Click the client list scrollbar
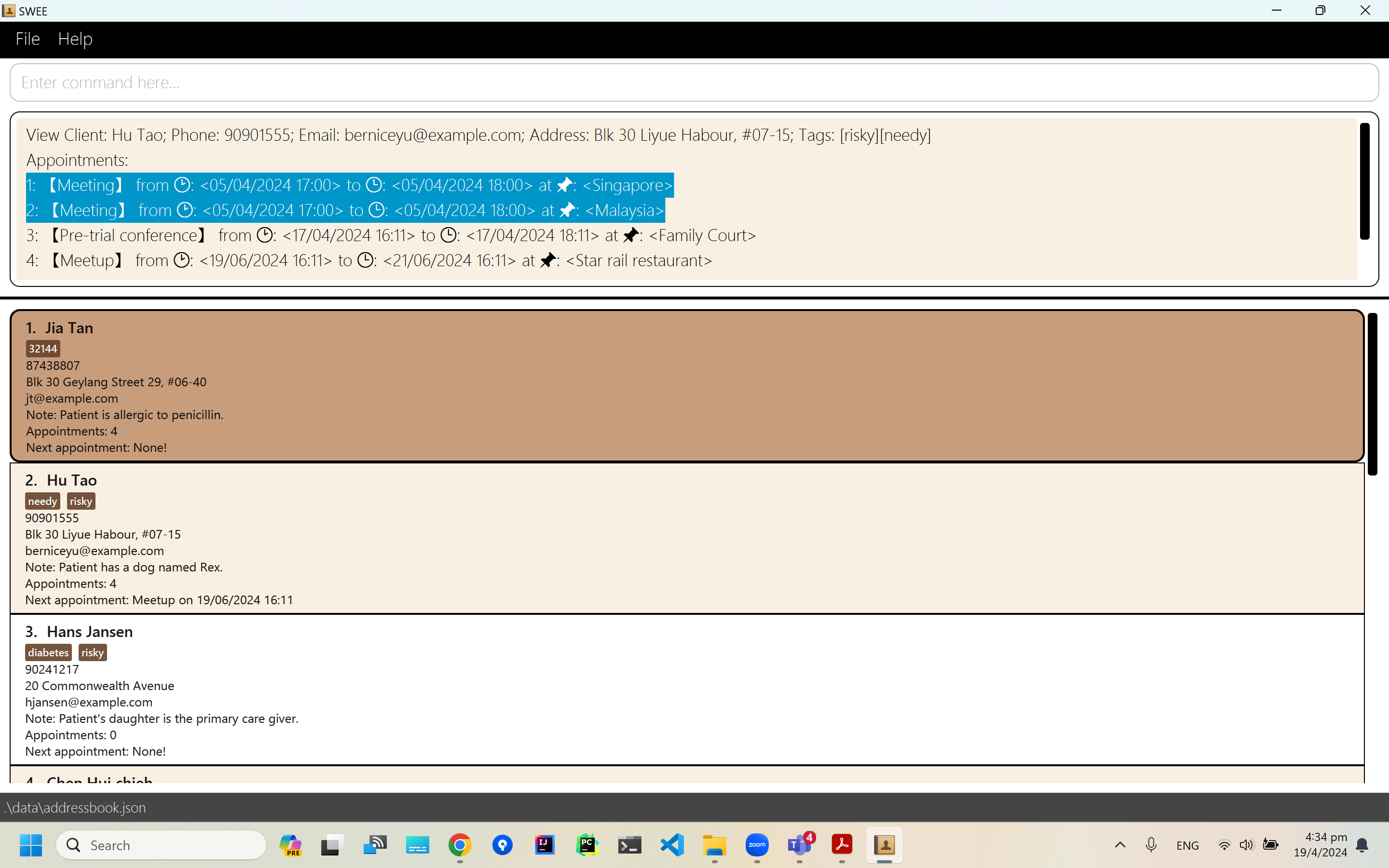The image size is (1389, 868). tap(1372, 394)
